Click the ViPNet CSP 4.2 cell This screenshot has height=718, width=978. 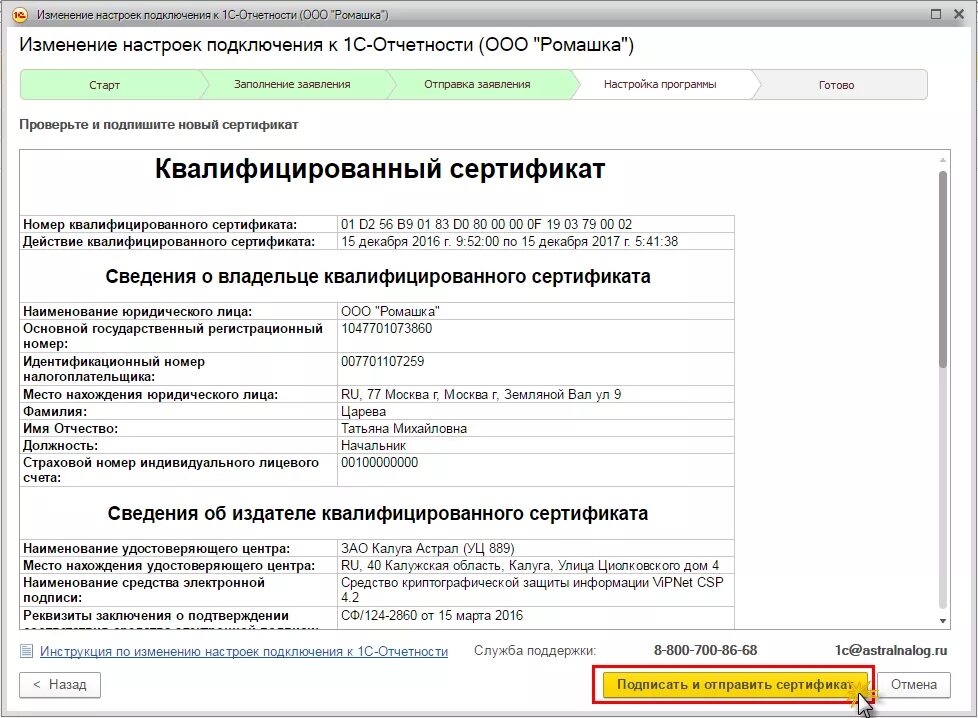[x=536, y=590]
